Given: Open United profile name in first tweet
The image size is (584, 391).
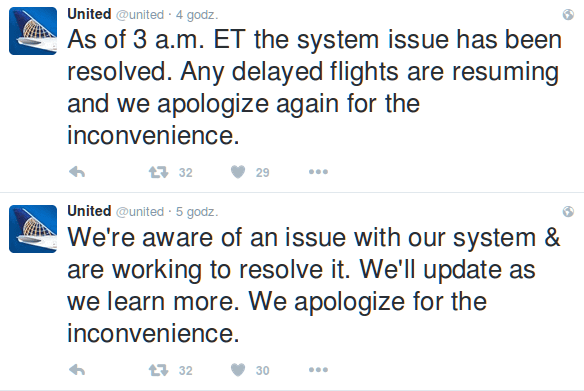Looking at the screenshot, I should tap(89, 14).
